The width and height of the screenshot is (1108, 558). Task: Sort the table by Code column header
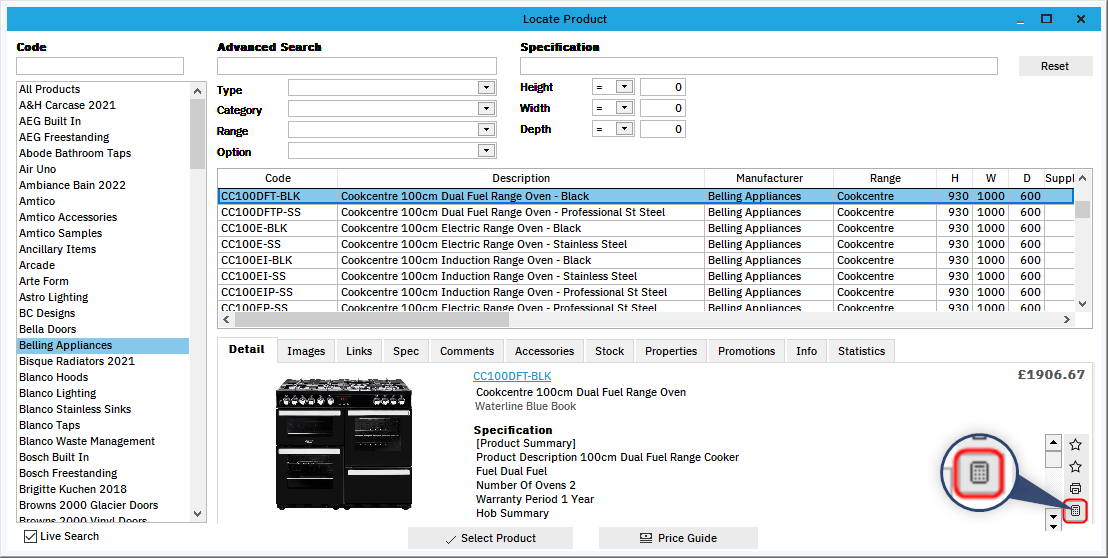point(278,178)
